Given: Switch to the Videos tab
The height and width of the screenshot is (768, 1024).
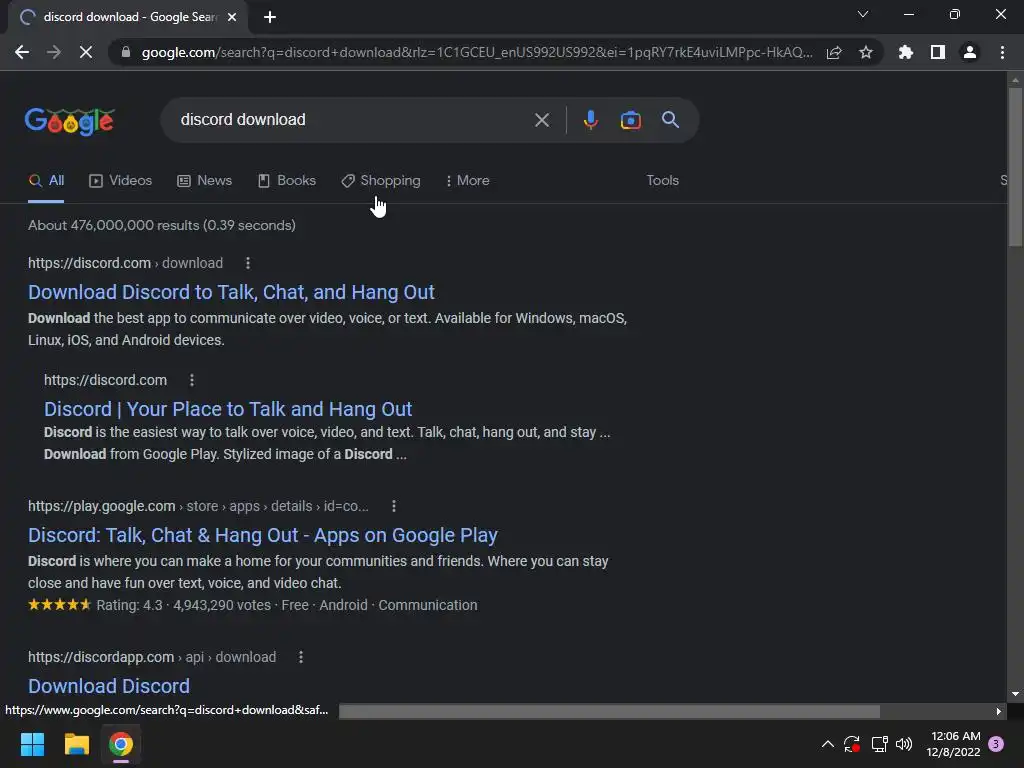Looking at the screenshot, I should [120, 181].
